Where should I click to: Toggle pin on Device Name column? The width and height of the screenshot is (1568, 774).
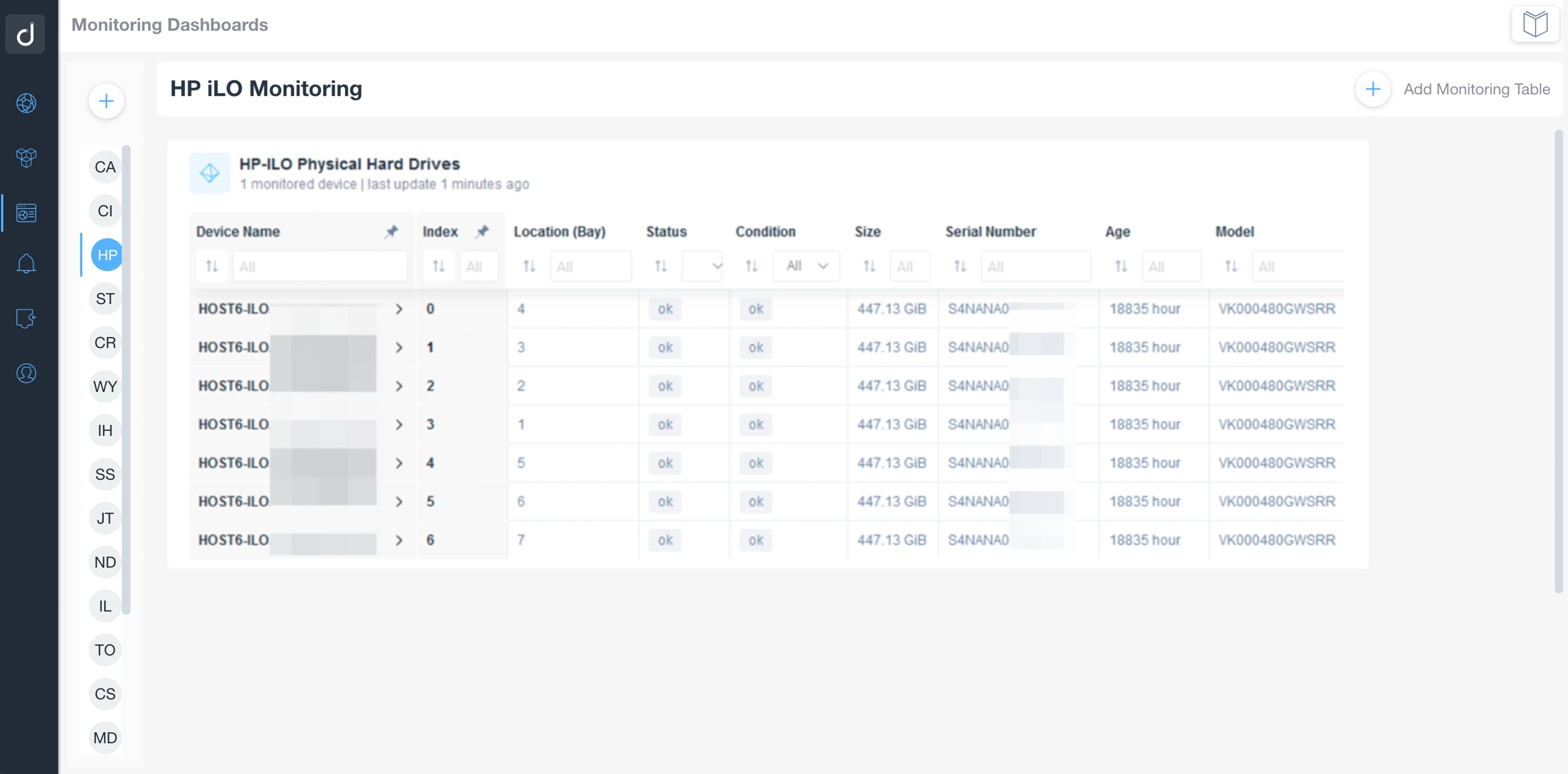pyautogui.click(x=391, y=231)
